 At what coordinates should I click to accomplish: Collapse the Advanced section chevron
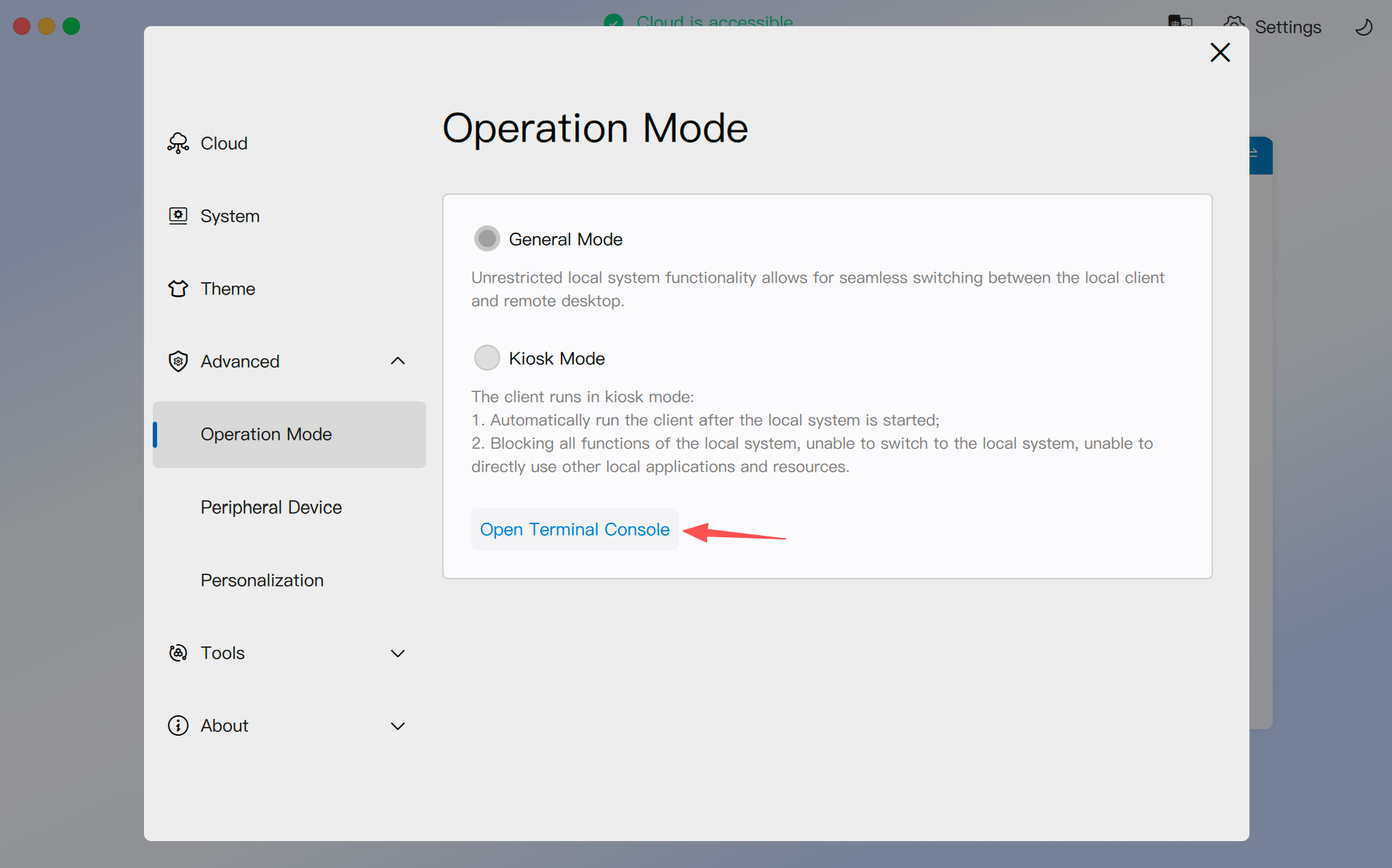(x=398, y=361)
